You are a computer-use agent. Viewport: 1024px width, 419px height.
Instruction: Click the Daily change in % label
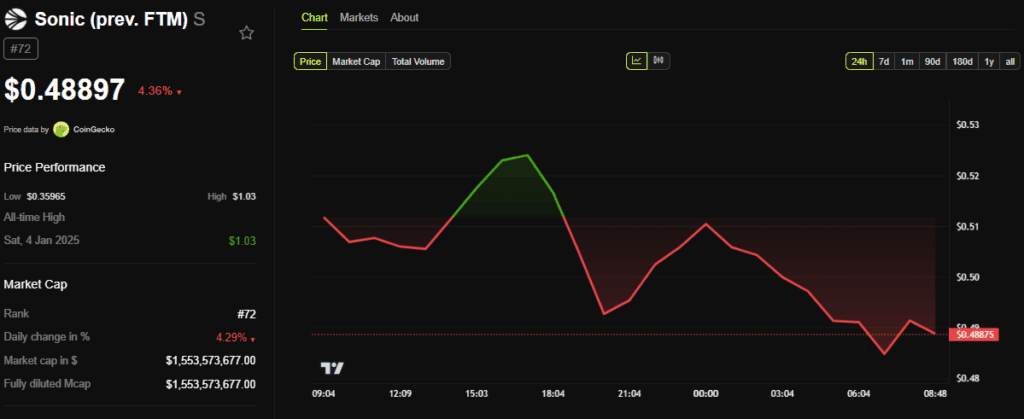click(x=47, y=337)
